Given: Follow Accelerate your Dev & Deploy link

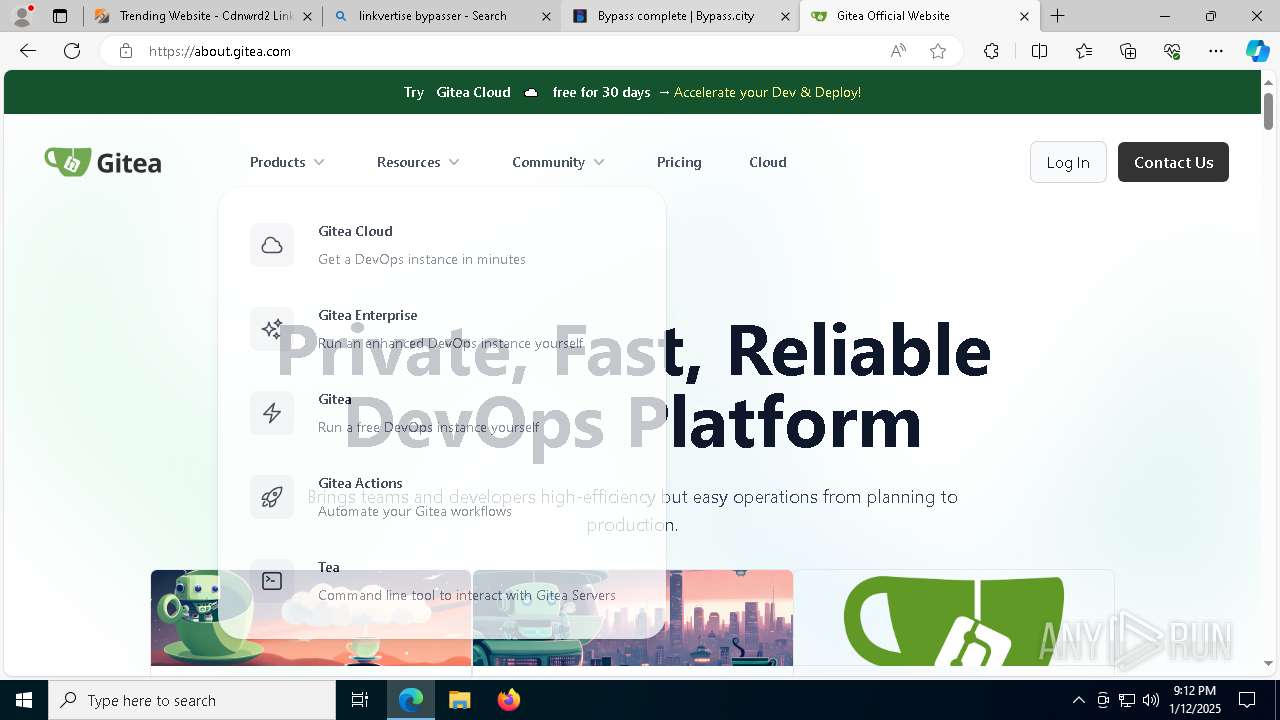Looking at the screenshot, I should tap(767, 92).
